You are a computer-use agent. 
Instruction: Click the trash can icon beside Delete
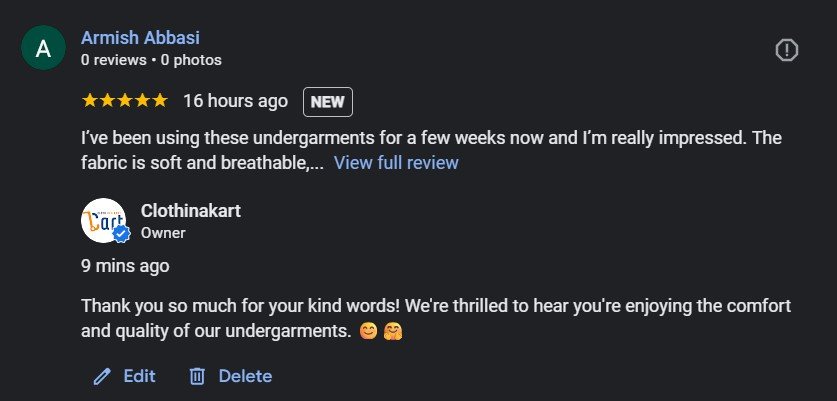[198, 377]
